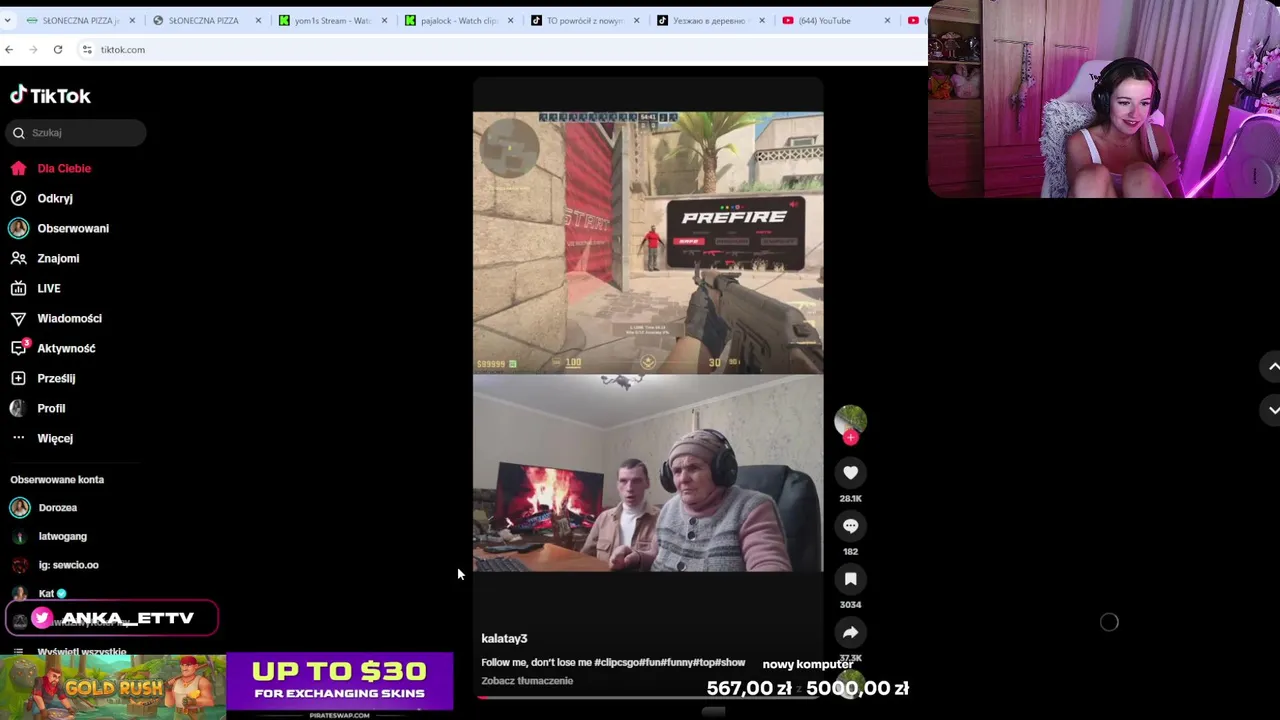
Task: Go to the previous video using up chevron
Action: [1273, 367]
